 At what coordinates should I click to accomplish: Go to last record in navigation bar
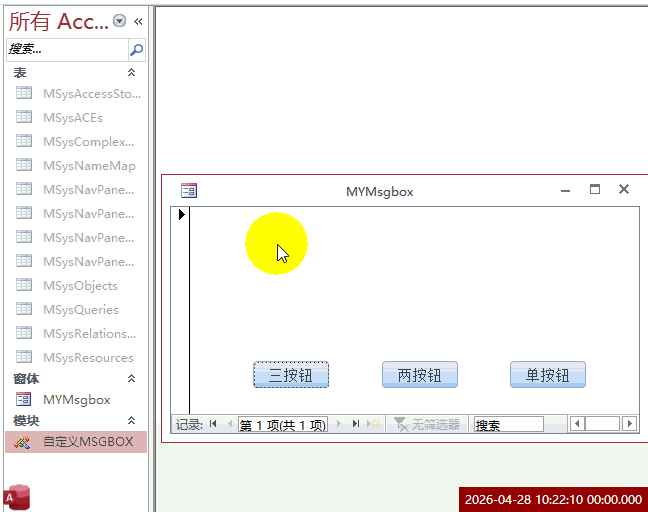pyautogui.click(x=354, y=424)
